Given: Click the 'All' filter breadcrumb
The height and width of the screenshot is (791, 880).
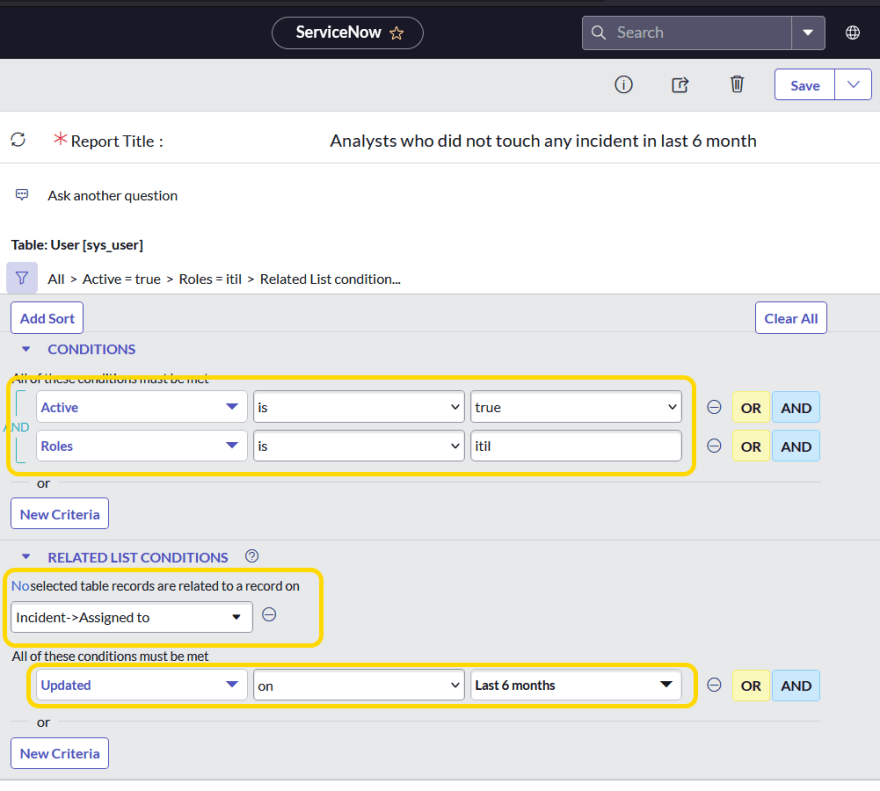Looking at the screenshot, I should (x=56, y=279).
